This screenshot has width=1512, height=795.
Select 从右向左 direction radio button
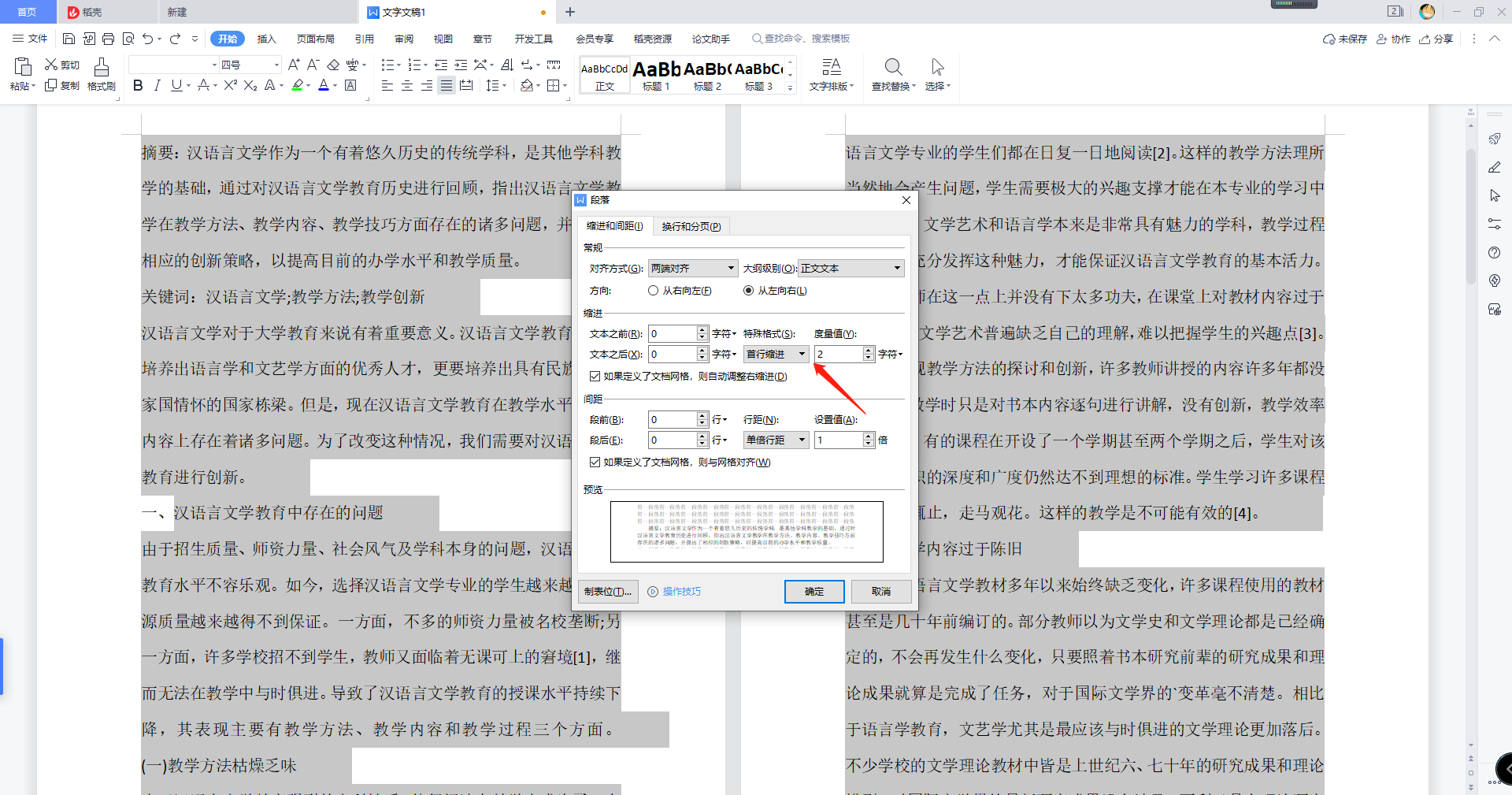(x=653, y=291)
